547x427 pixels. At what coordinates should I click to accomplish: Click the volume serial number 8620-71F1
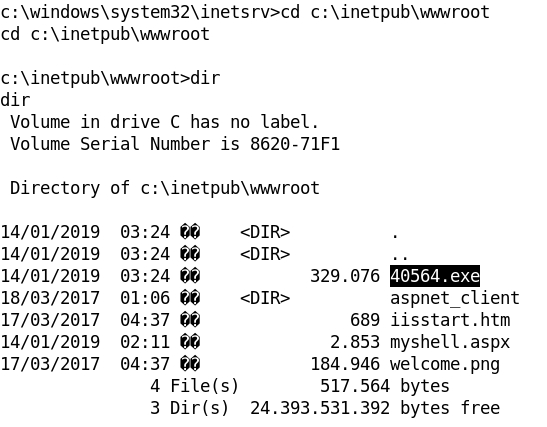click(x=295, y=144)
